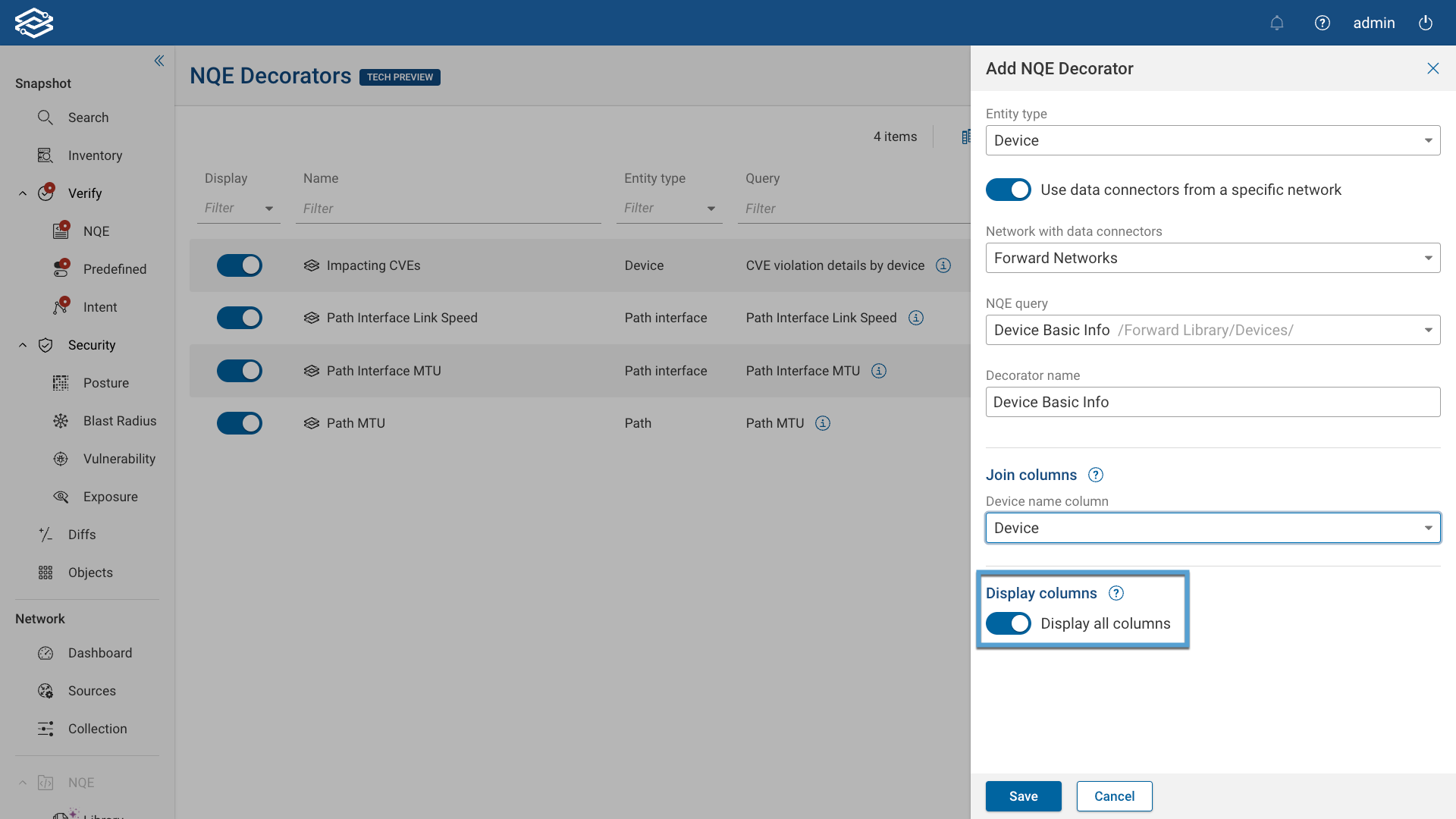Open the NQE query dropdown
Viewport: 1456px width, 819px height.
1213,330
